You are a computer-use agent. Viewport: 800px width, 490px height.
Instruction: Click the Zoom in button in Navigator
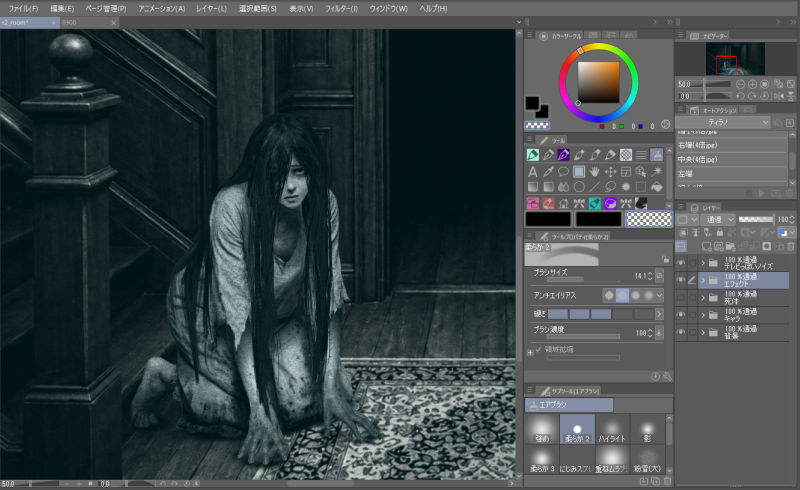(x=752, y=84)
